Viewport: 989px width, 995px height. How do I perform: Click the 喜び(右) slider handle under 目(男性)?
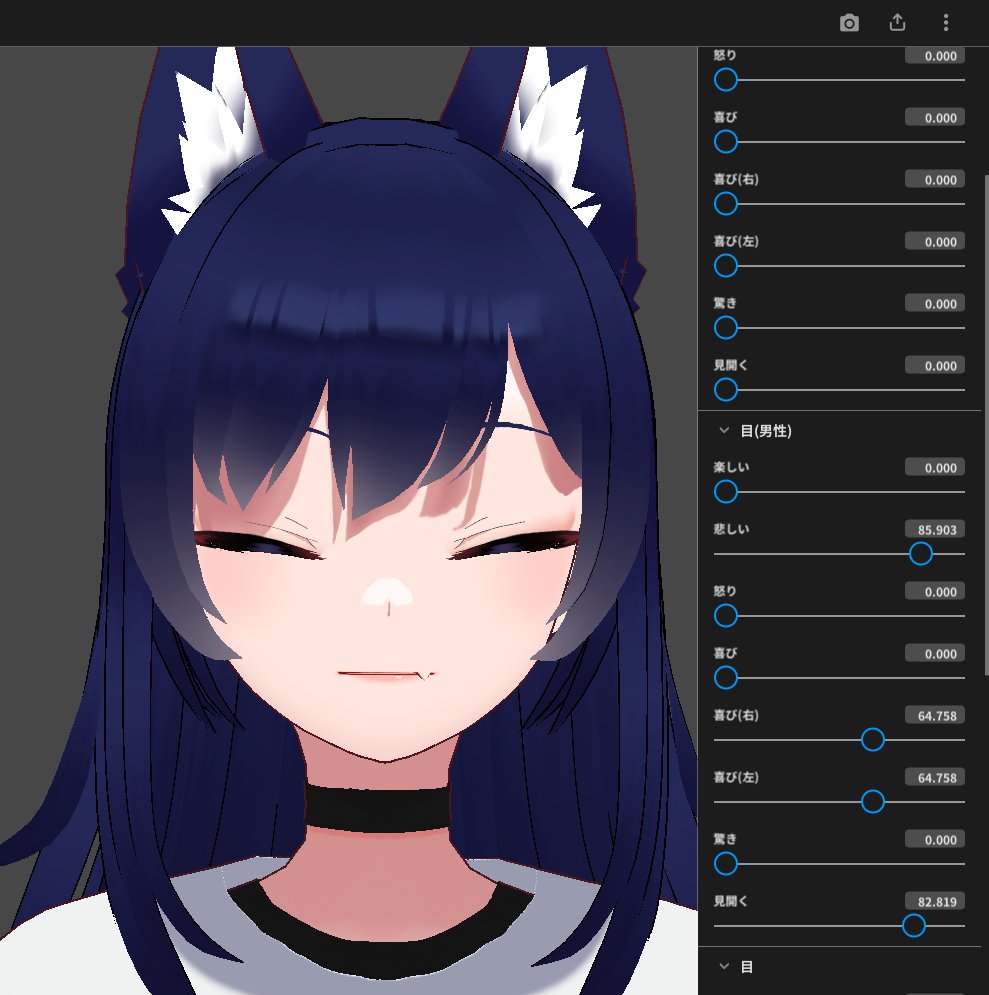click(872, 739)
